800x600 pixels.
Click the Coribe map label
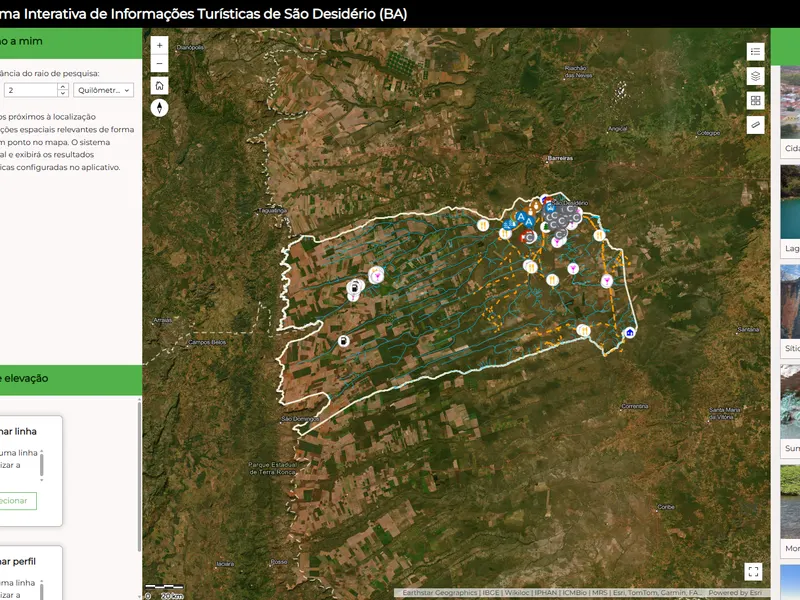pos(666,507)
